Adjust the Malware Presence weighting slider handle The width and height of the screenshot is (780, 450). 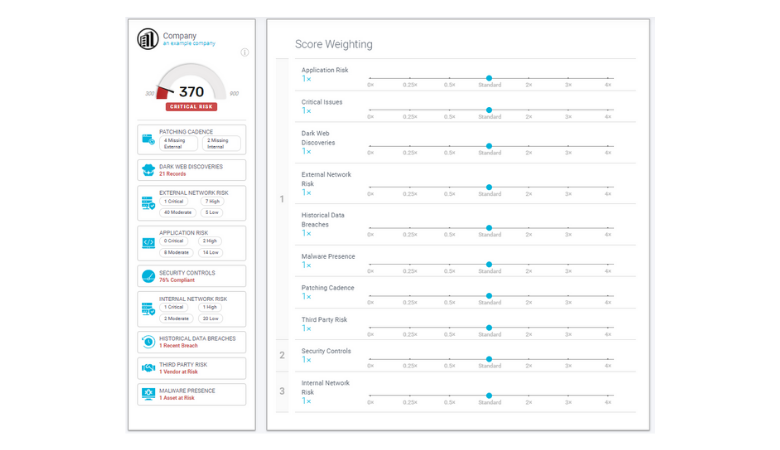(x=489, y=265)
